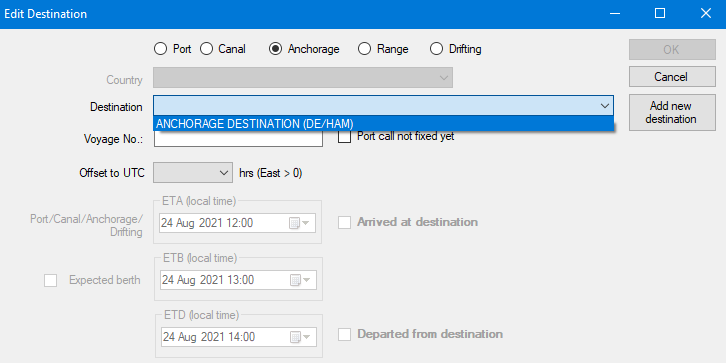Expand the Country dropdown

pyautogui.click(x=444, y=78)
